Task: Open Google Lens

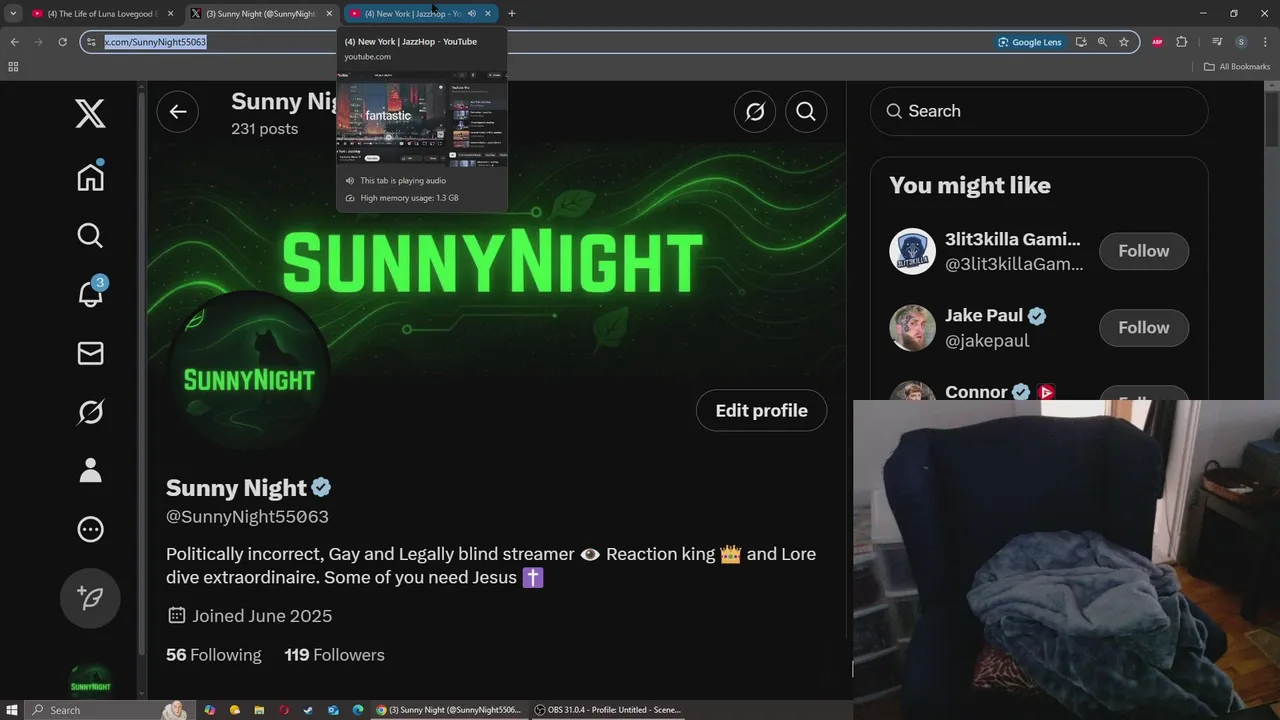Action: tap(1029, 42)
